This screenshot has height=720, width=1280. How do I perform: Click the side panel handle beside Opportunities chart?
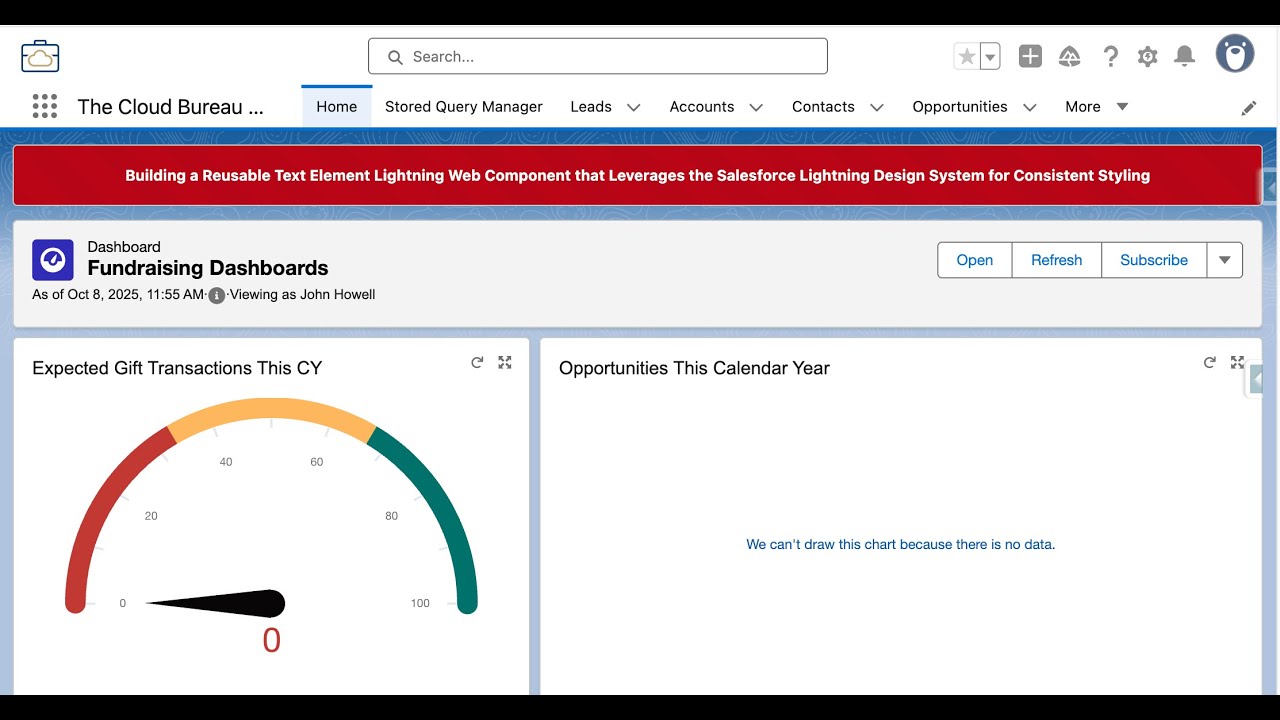click(x=1255, y=380)
